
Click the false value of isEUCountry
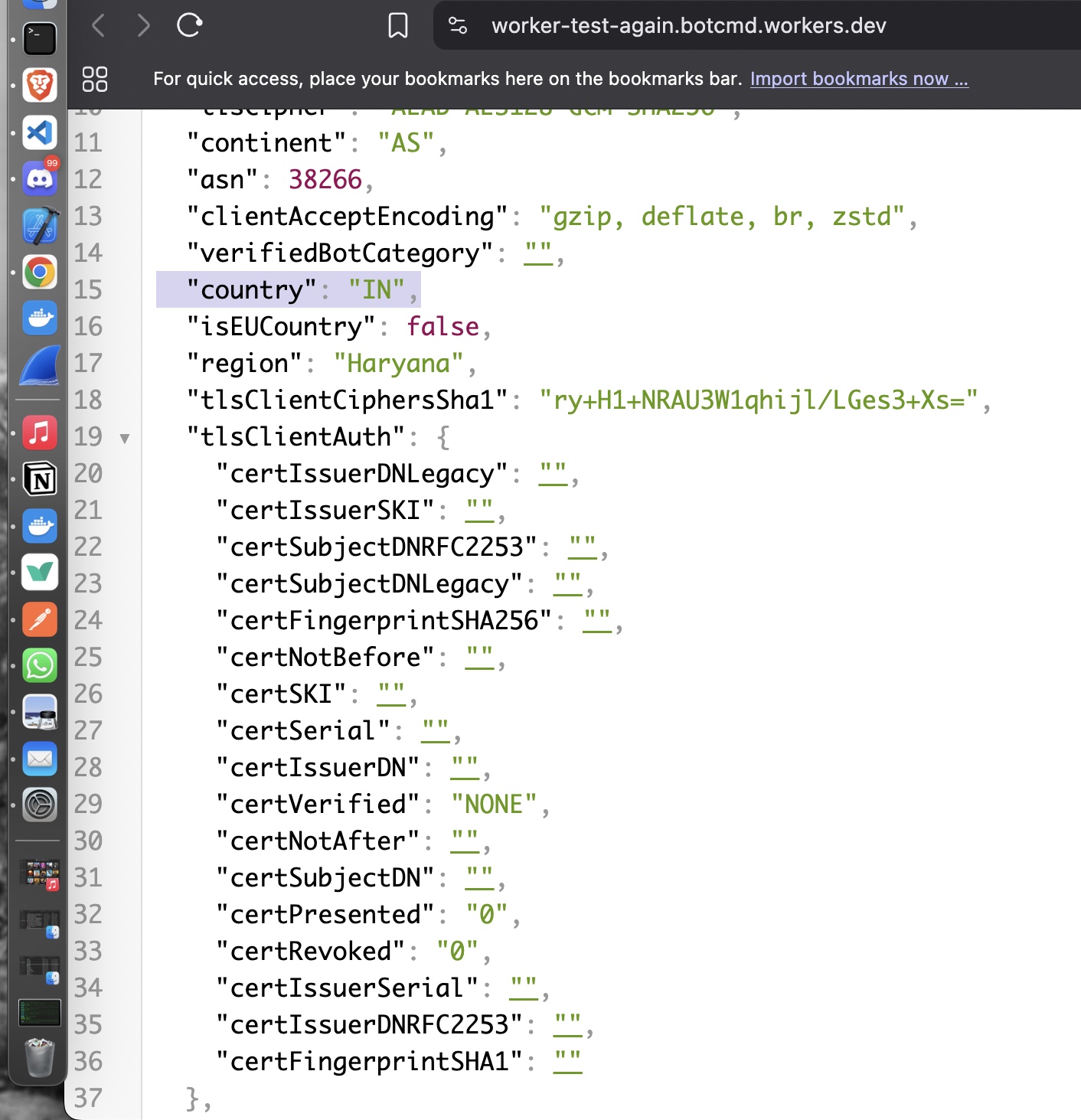point(443,327)
